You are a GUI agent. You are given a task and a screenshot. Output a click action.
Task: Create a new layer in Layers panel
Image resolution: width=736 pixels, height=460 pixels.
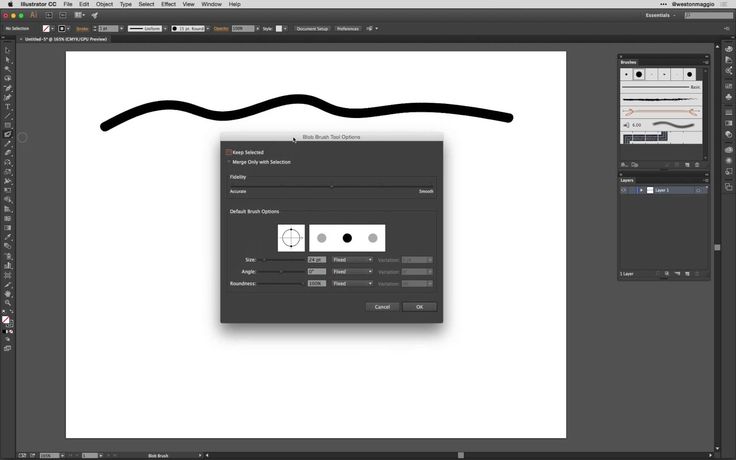click(x=687, y=274)
